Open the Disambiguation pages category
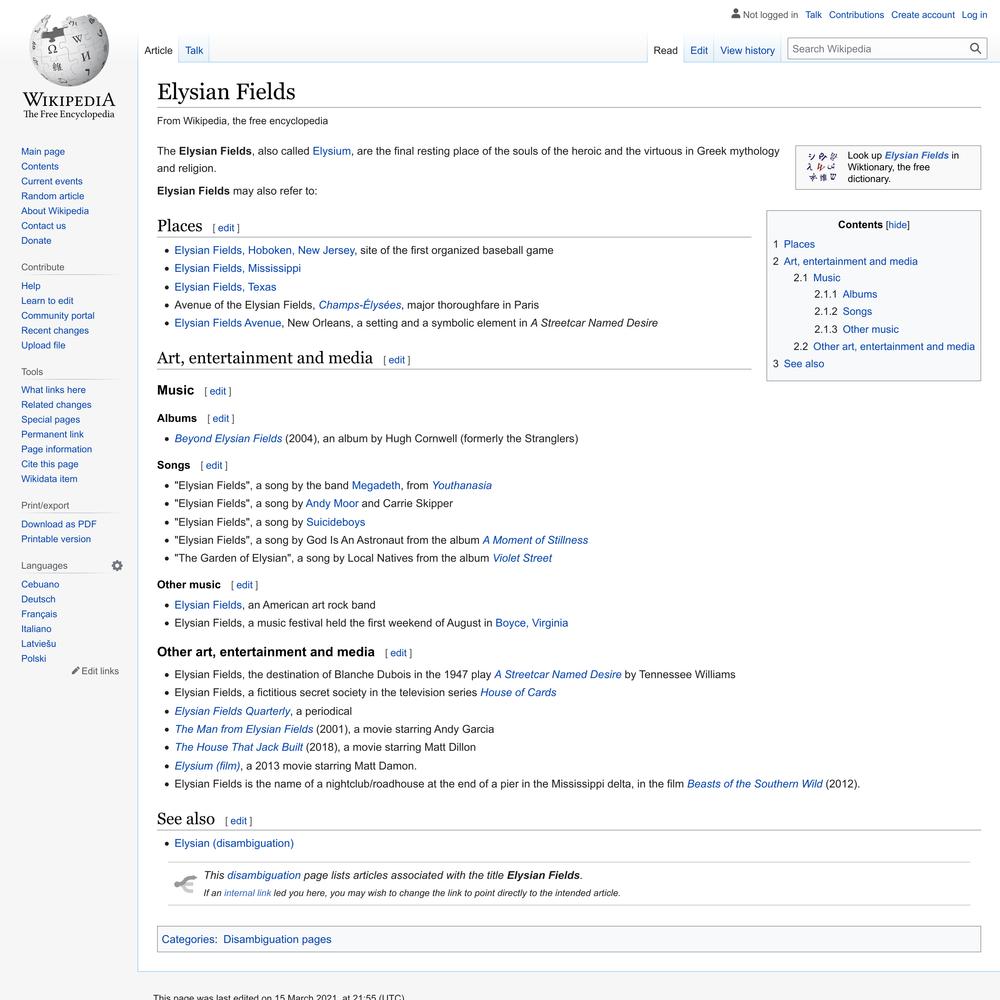This screenshot has width=1000, height=1000. [277, 939]
